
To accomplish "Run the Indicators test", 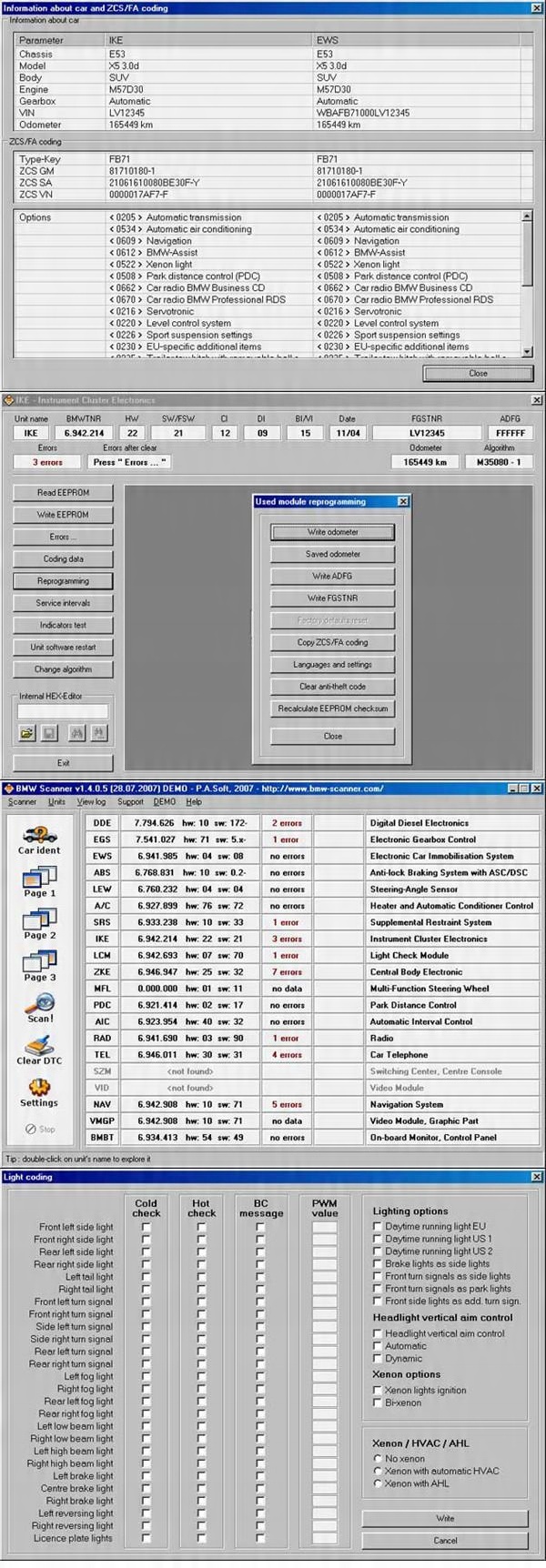I will click(x=63, y=625).
